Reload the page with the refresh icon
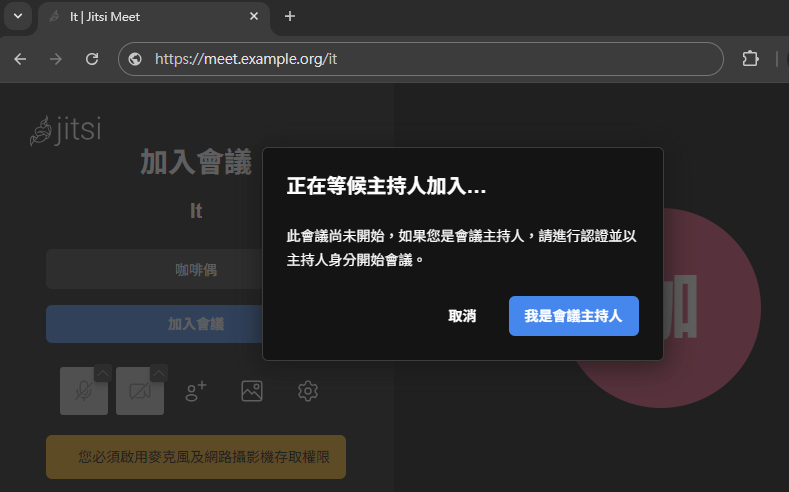 point(92,59)
